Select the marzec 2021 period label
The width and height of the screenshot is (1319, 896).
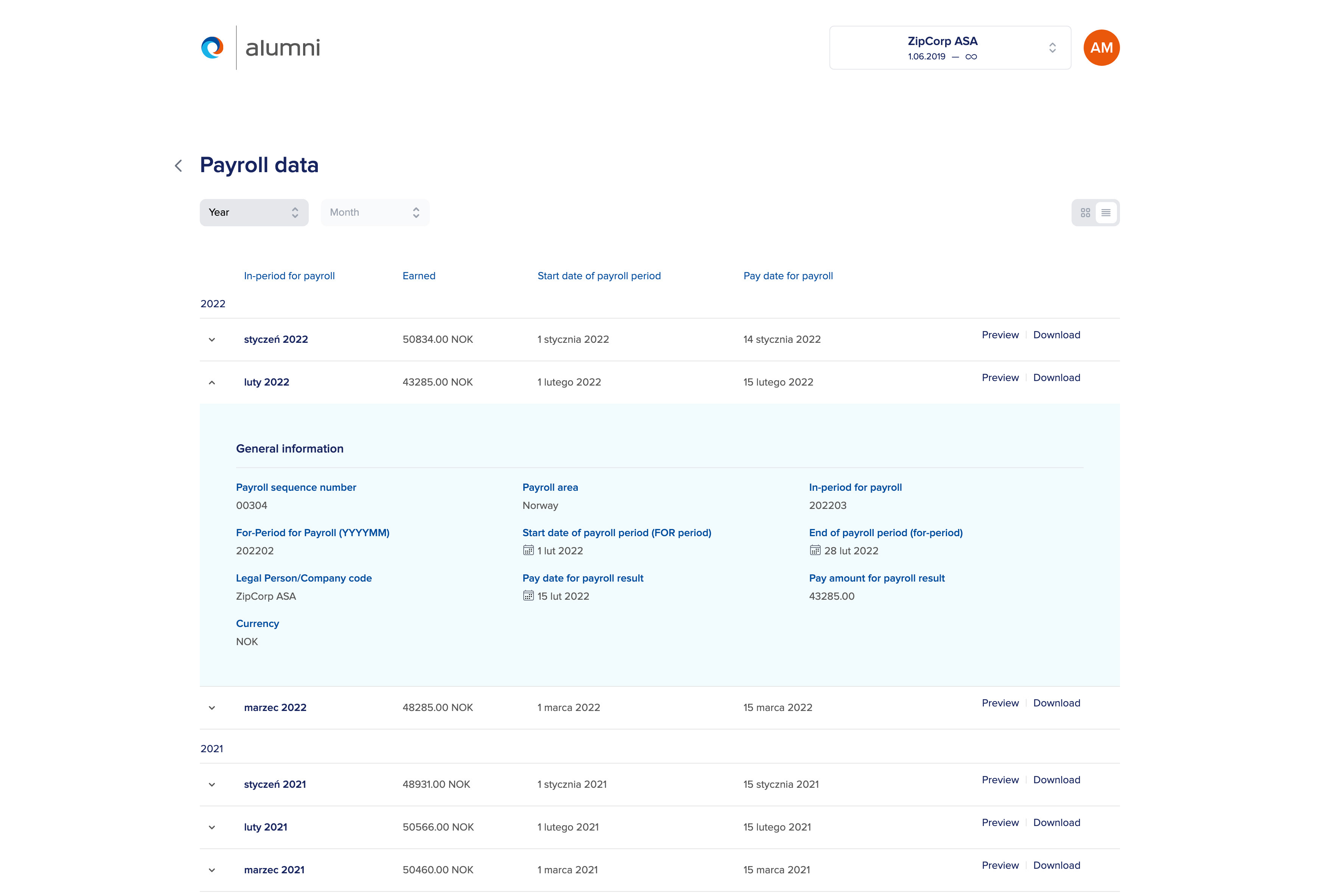(274, 870)
